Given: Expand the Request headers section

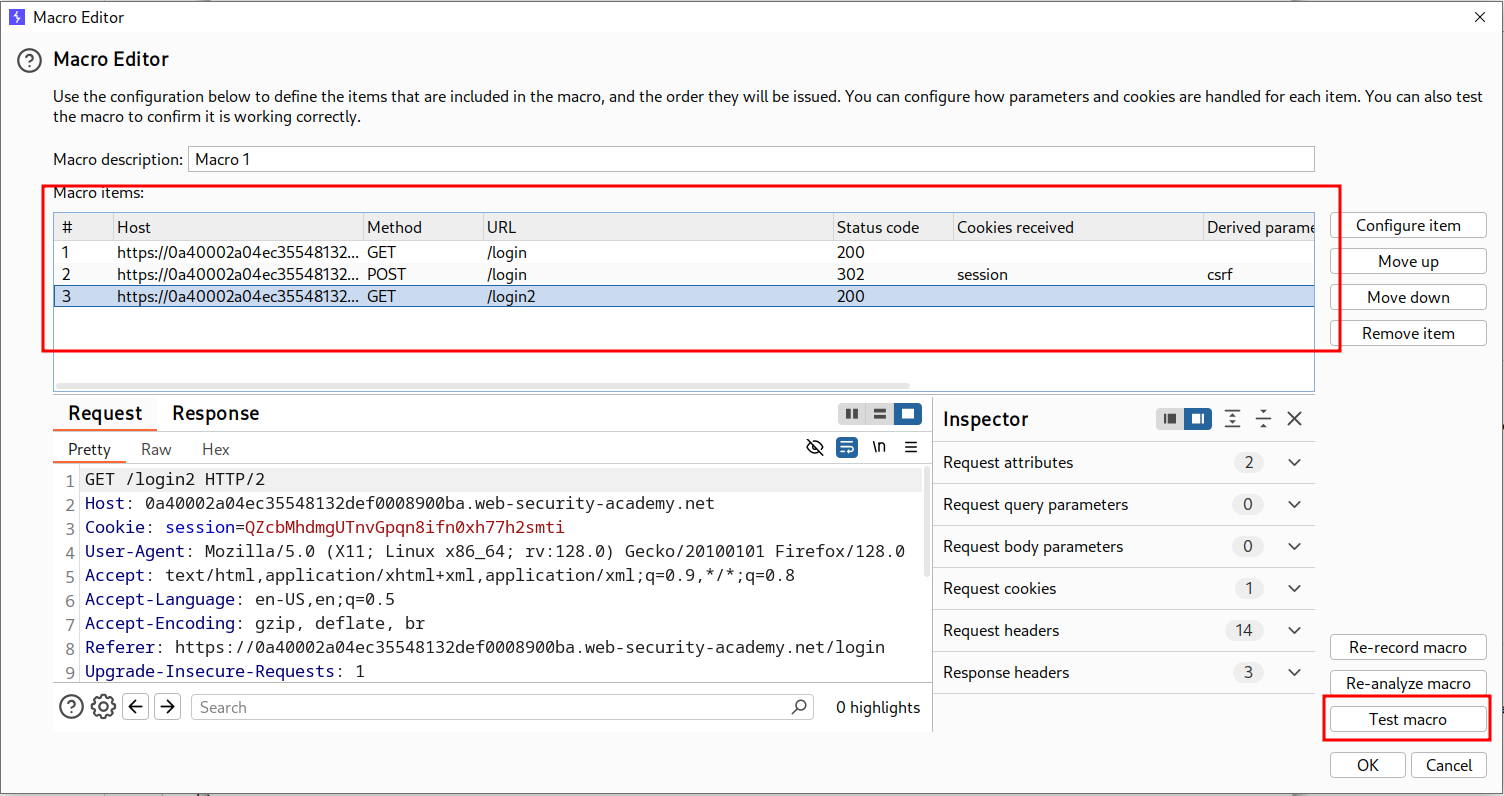Looking at the screenshot, I should (1295, 631).
